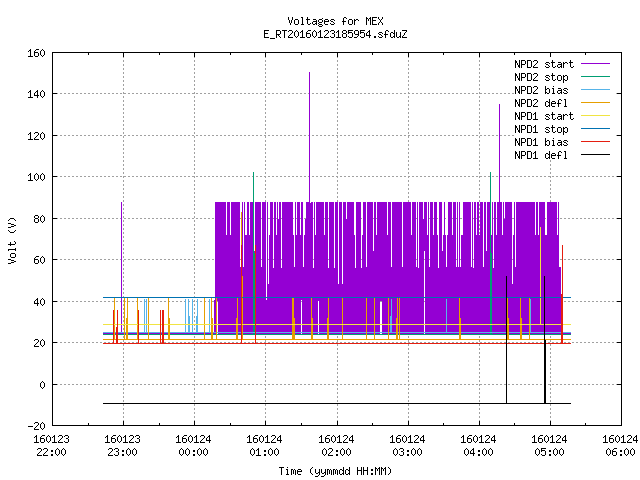The image size is (640, 480).
Task: Click the yellow NPD1 start legend line
Action: [x=595, y=116]
